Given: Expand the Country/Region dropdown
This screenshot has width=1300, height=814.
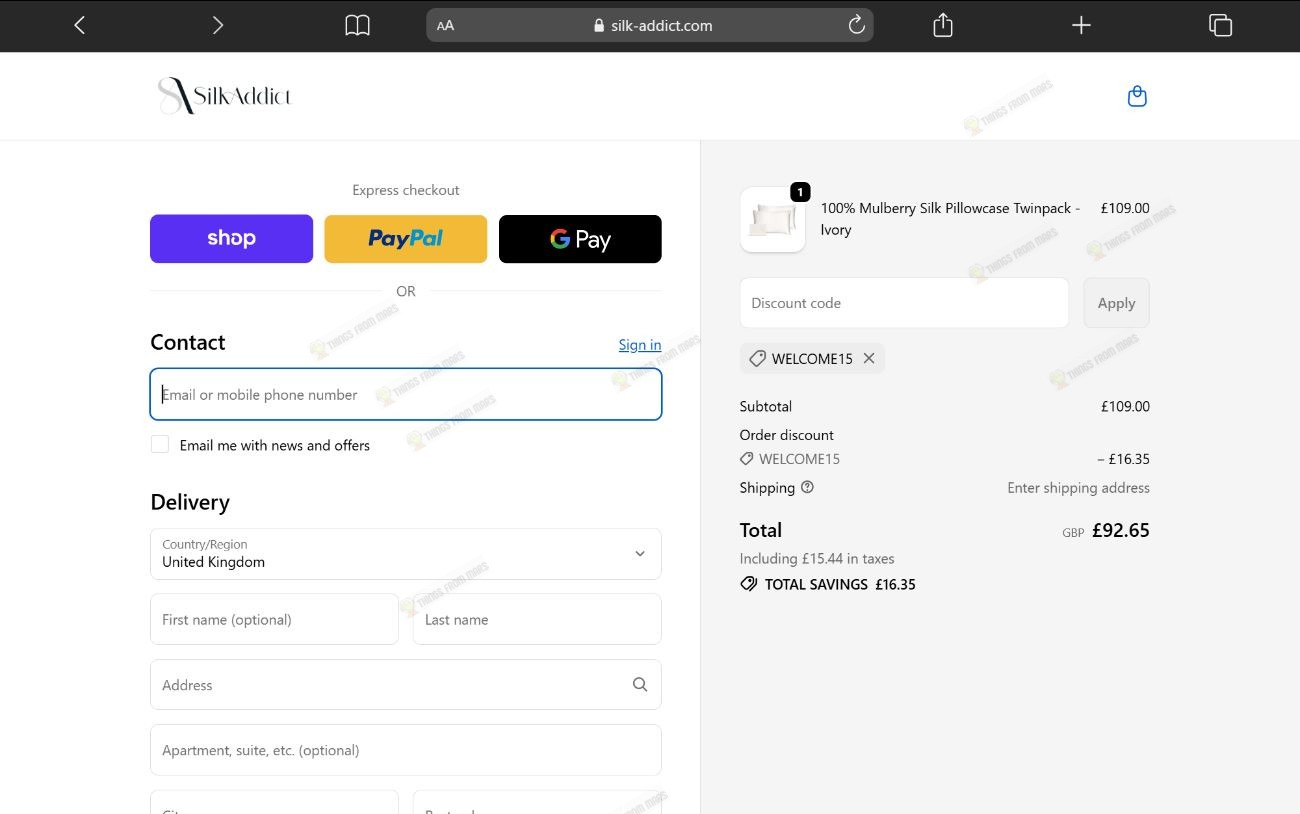Looking at the screenshot, I should pyautogui.click(x=406, y=554).
